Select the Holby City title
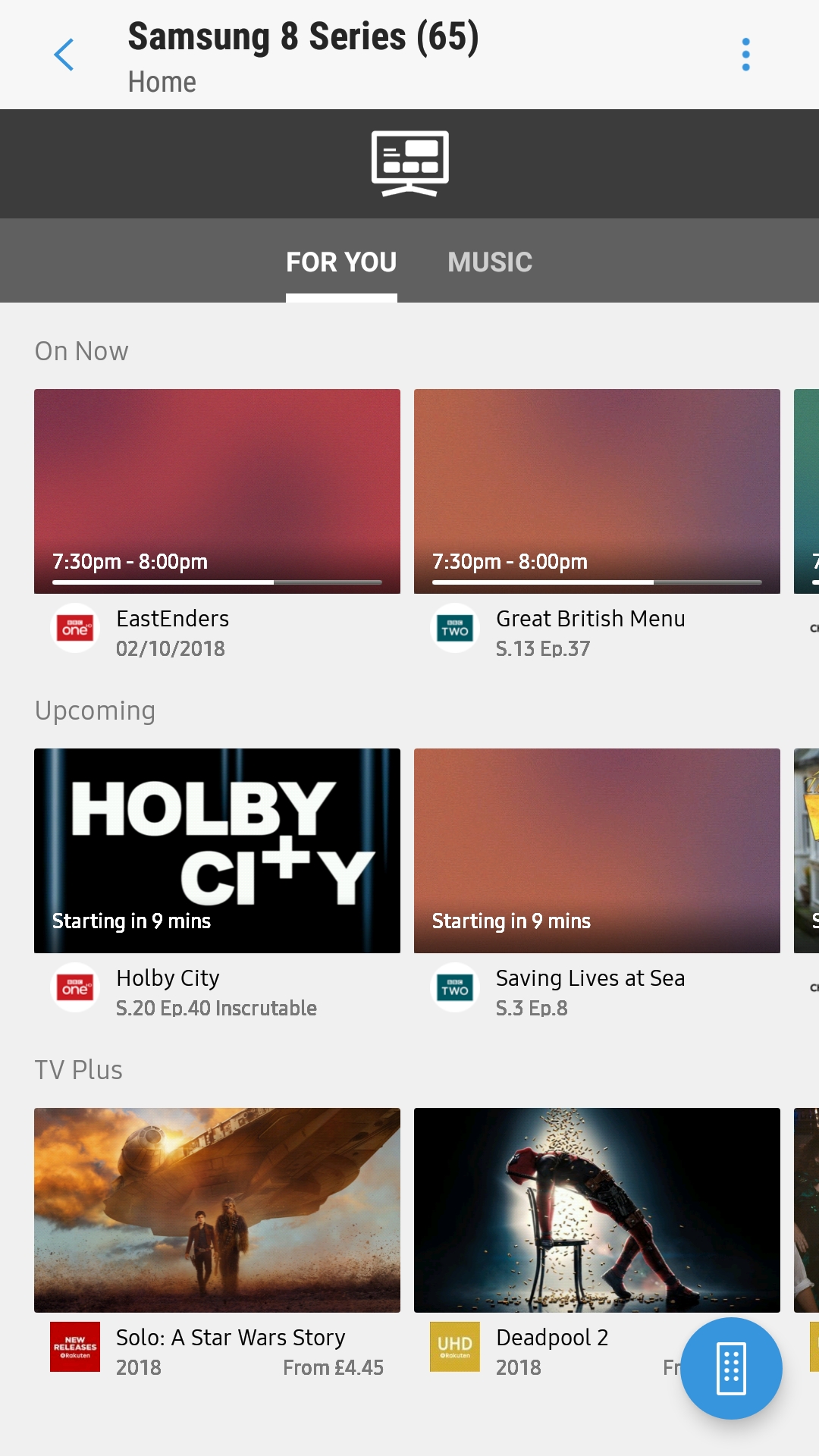Viewport: 819px width, 1456px height. point(168,978)
